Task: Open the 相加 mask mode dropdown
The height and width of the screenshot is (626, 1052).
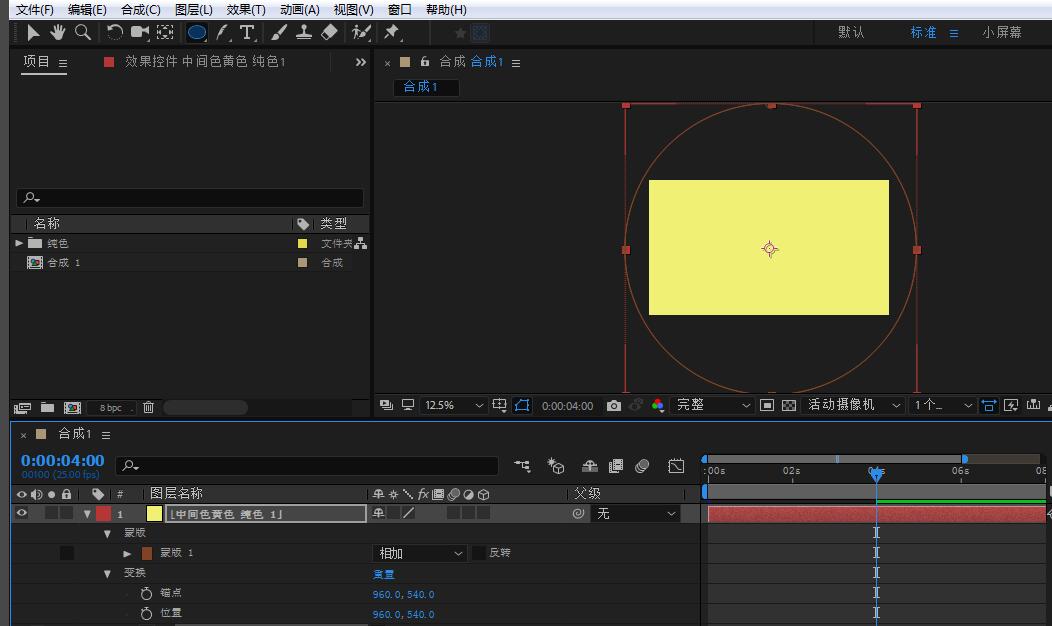Action: coord(420,553)
